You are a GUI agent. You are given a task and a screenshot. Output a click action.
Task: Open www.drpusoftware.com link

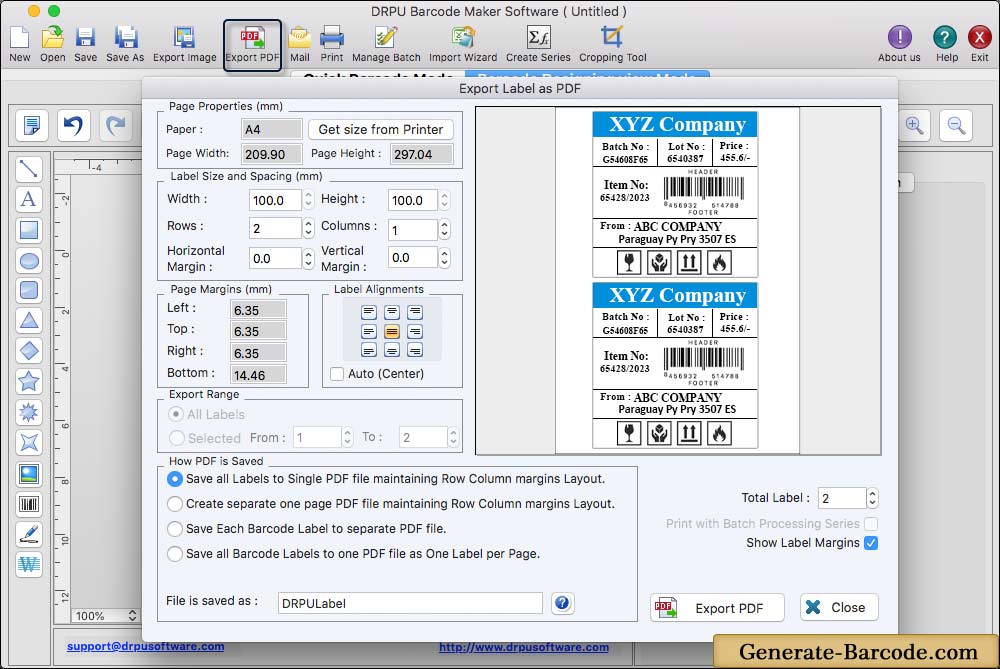524,647
